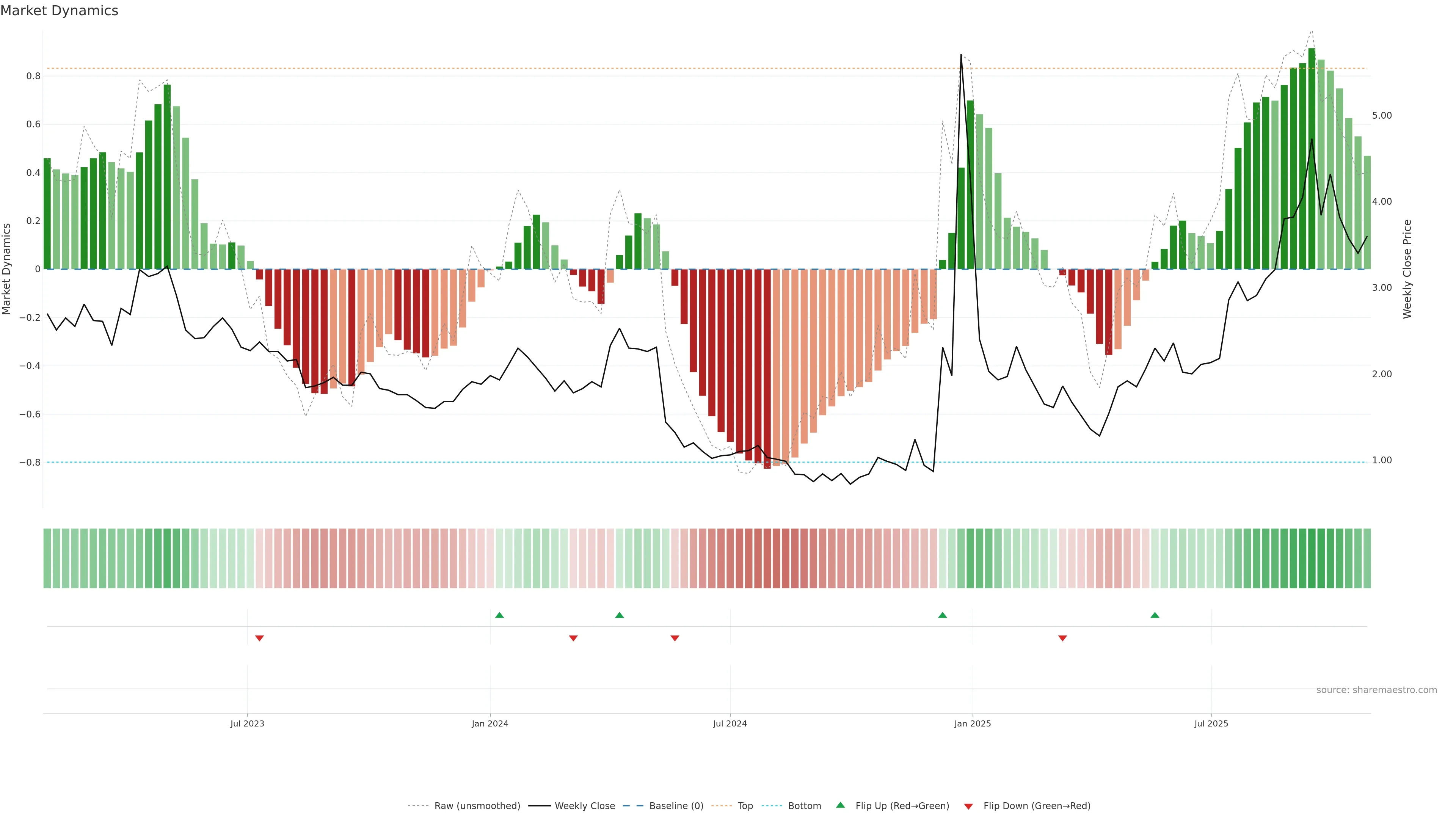1456x819 pixels.
Task: Click the red Flip Down marker closest to Jul 2024
Action: (675, 638)
